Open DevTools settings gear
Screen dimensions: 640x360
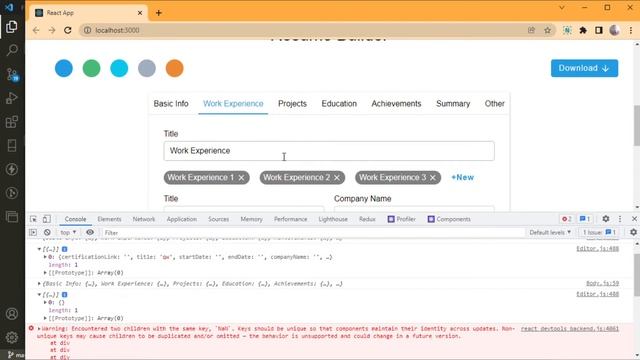click(606, 219)
